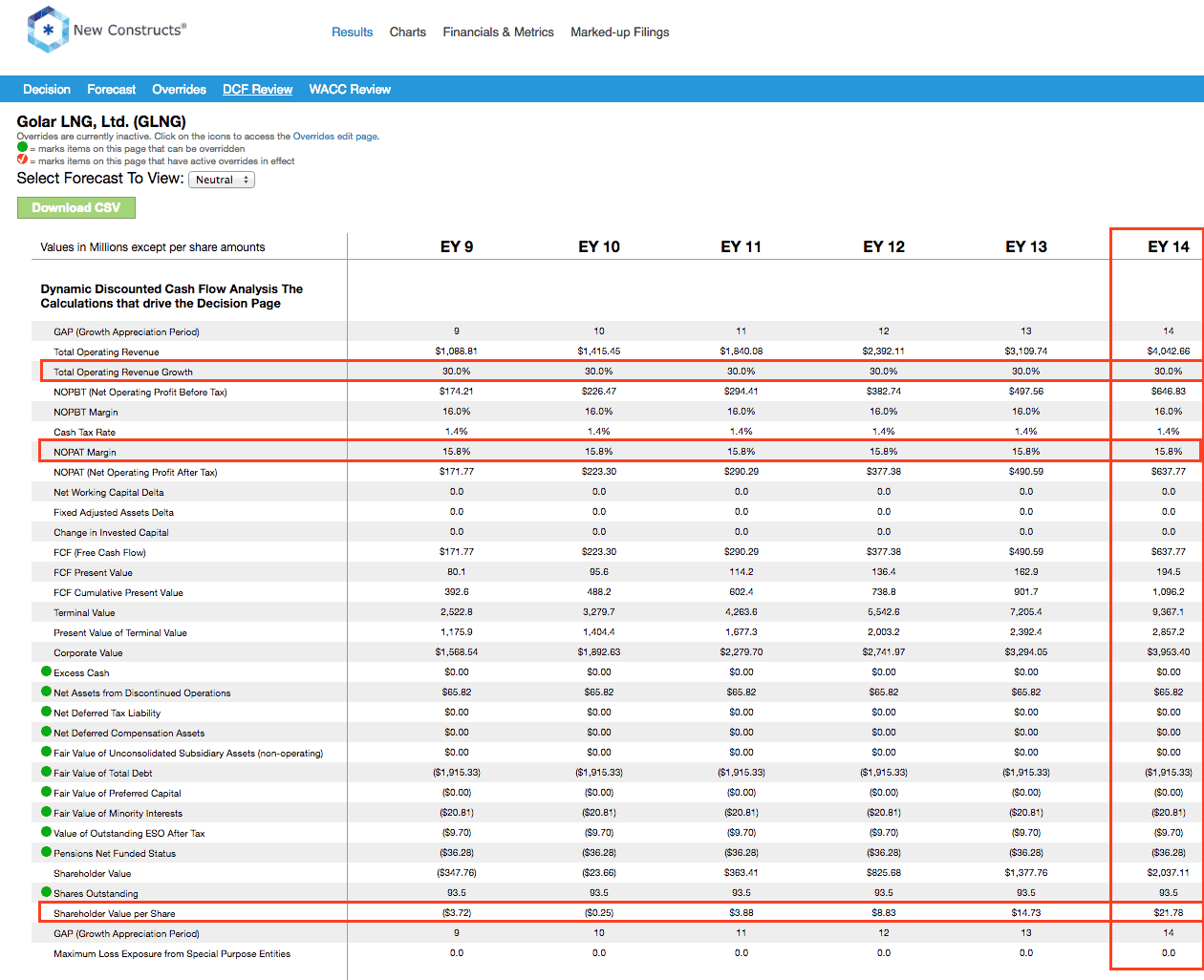This screenshot has height=980, width=1204.
Task: Click the EY 12 column header
Action: (884, 246)
